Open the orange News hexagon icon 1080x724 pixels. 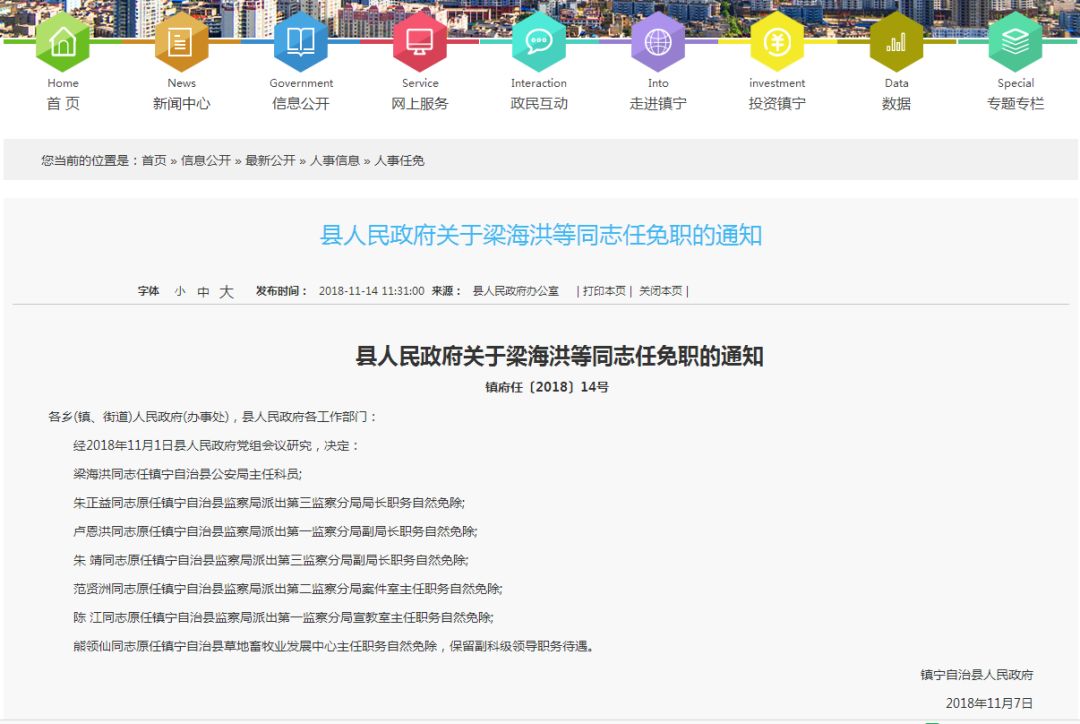[x=181, y=42]
